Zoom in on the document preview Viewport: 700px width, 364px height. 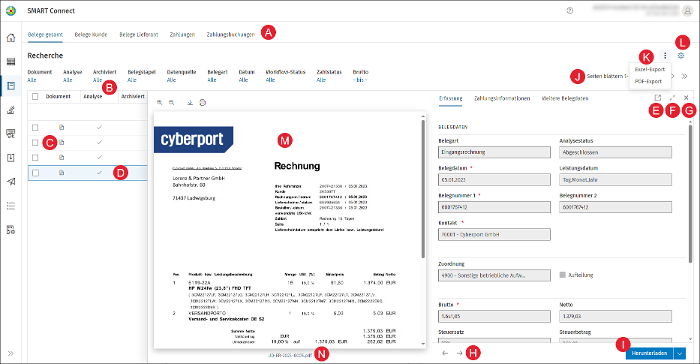(159, 103)
